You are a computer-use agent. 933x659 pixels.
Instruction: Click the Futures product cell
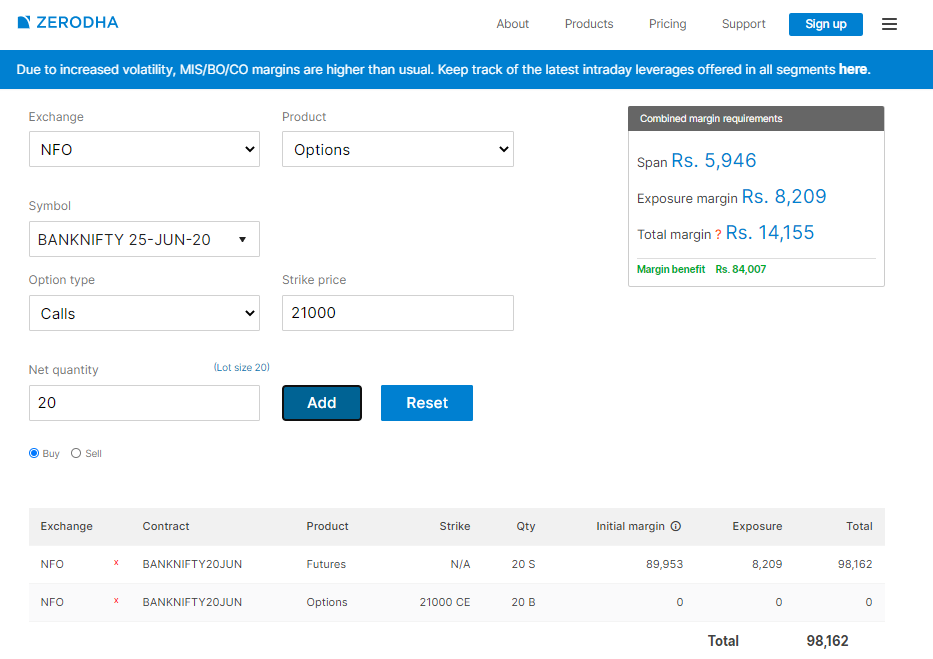[x=326, y=564]
